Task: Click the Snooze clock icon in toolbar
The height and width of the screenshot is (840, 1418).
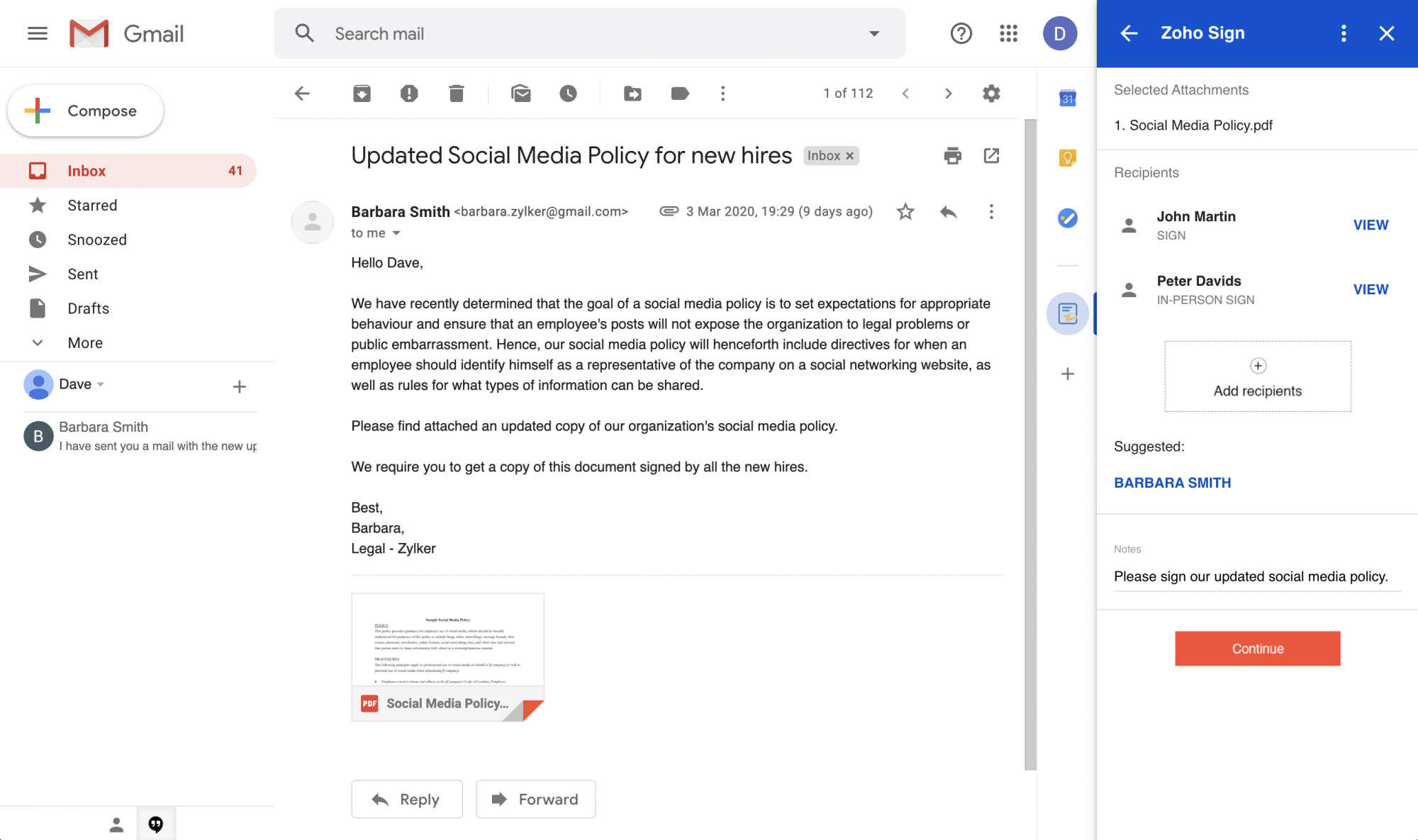Action: [x=568, y=93]
